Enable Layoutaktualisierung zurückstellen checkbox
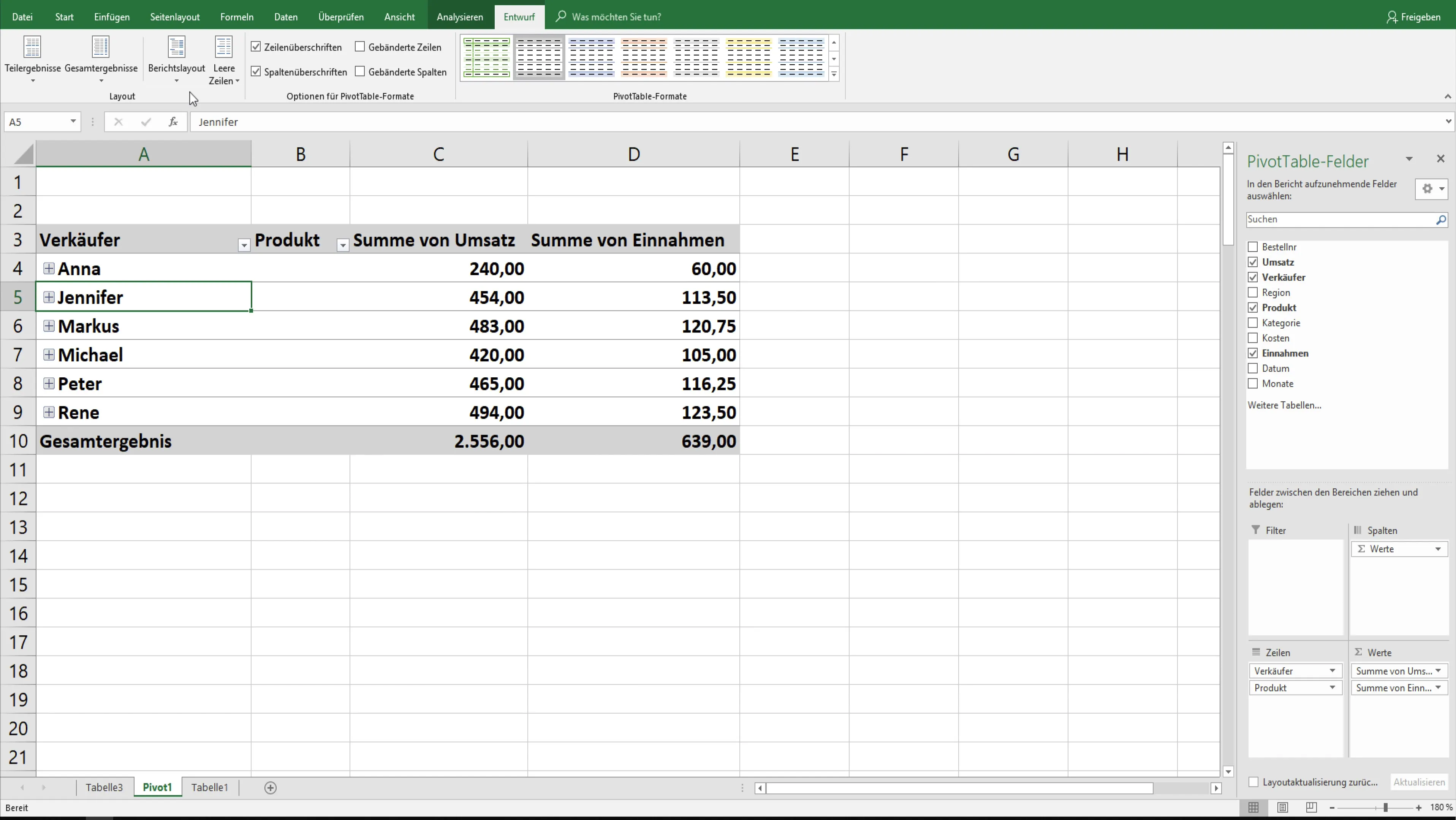The height and width of the screenshot is (820, 1456). (x=1253, y=782)
